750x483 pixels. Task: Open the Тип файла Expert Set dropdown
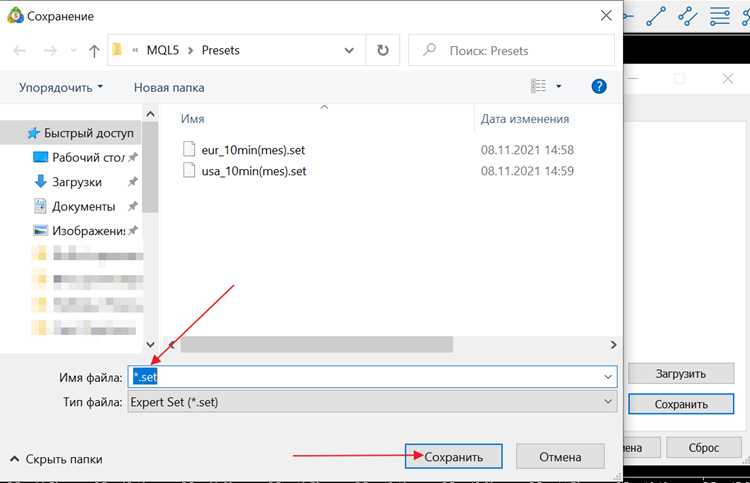pos(372,402)
